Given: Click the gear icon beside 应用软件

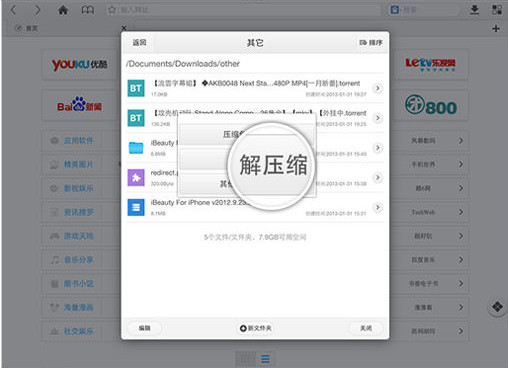Looking at the screenshot, I should [54, 141].
